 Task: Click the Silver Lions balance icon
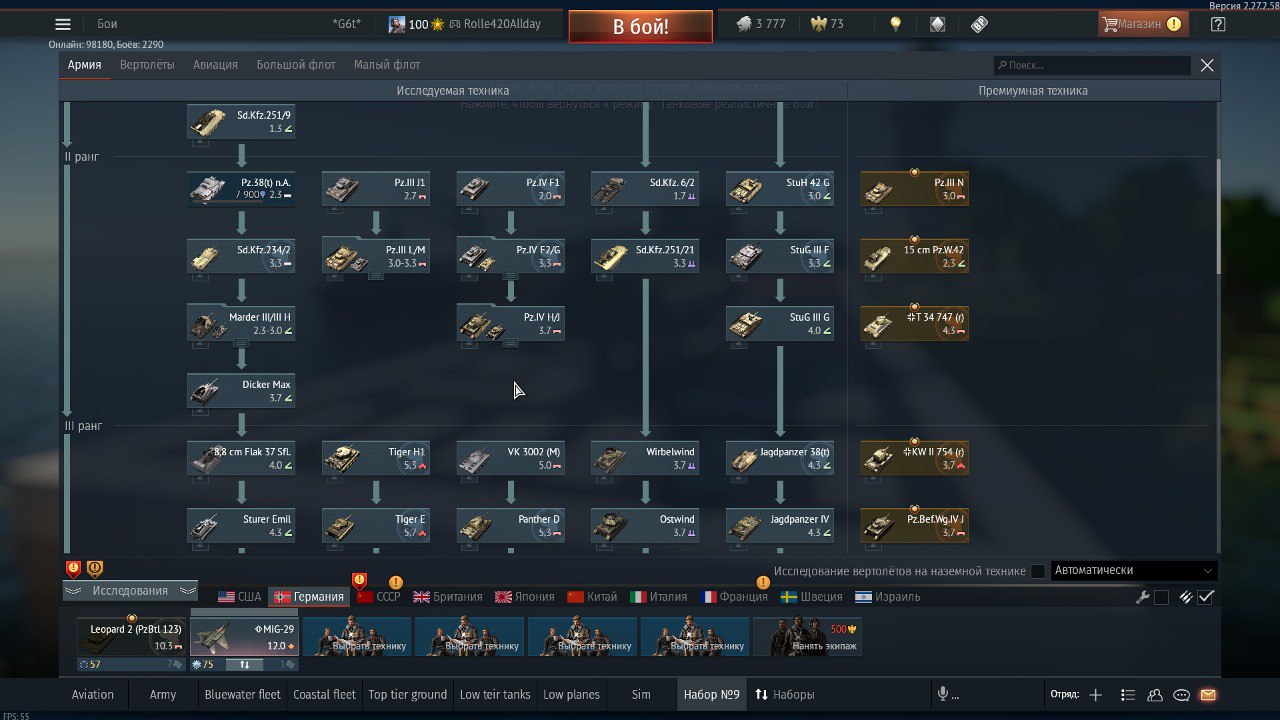tap(744, 24)
